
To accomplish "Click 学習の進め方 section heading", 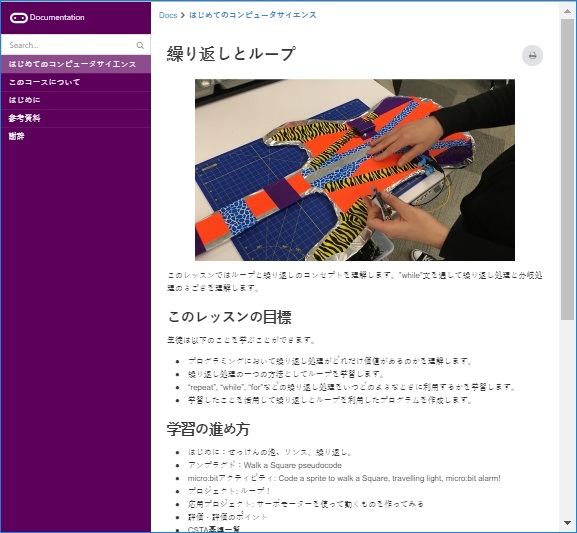I will click(208, 429).
